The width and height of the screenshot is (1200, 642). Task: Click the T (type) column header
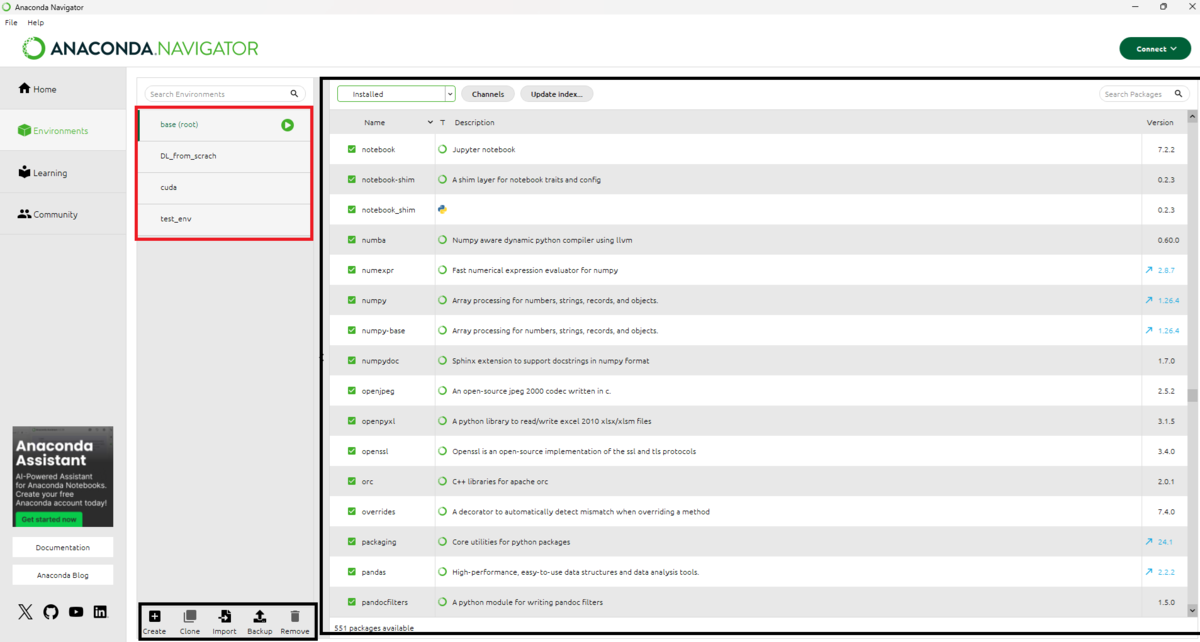coord(443,122)
